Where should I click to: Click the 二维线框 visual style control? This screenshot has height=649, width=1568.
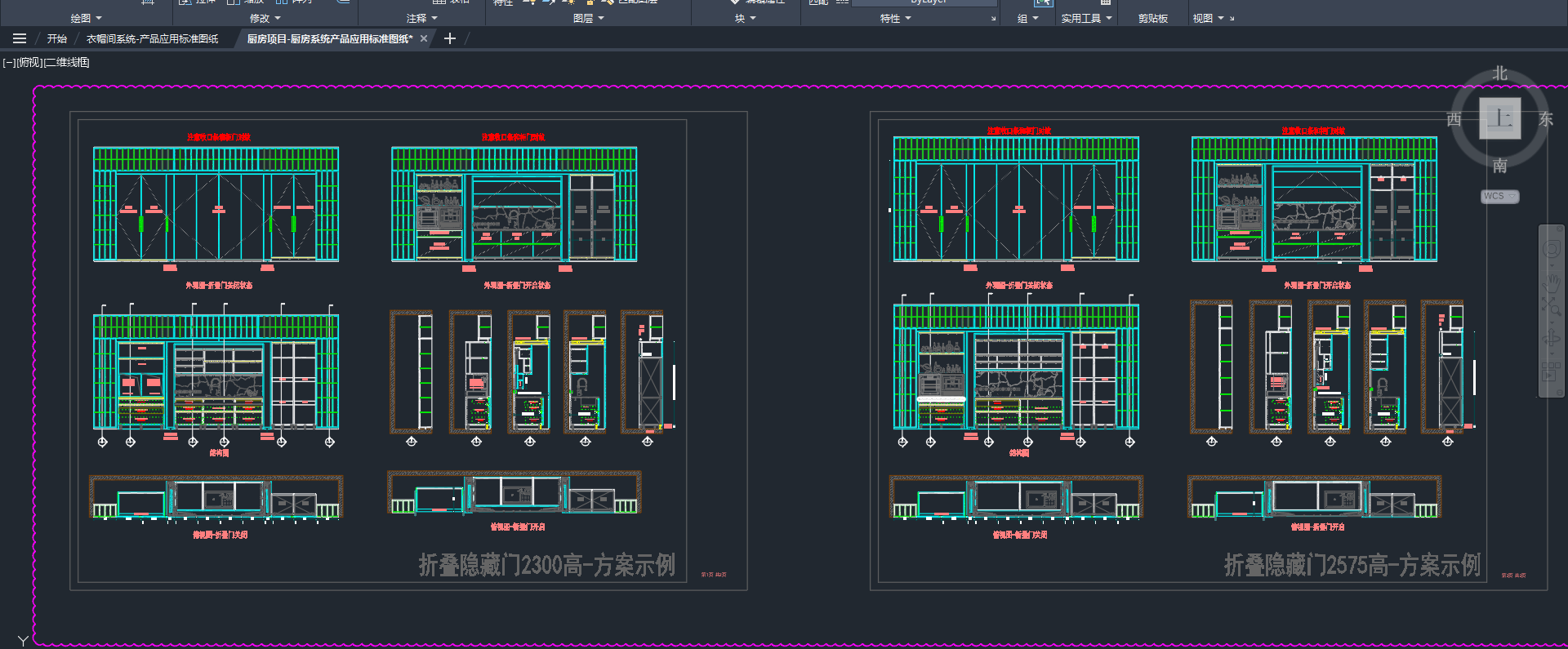pyautogui.click(x=67, y=63)
